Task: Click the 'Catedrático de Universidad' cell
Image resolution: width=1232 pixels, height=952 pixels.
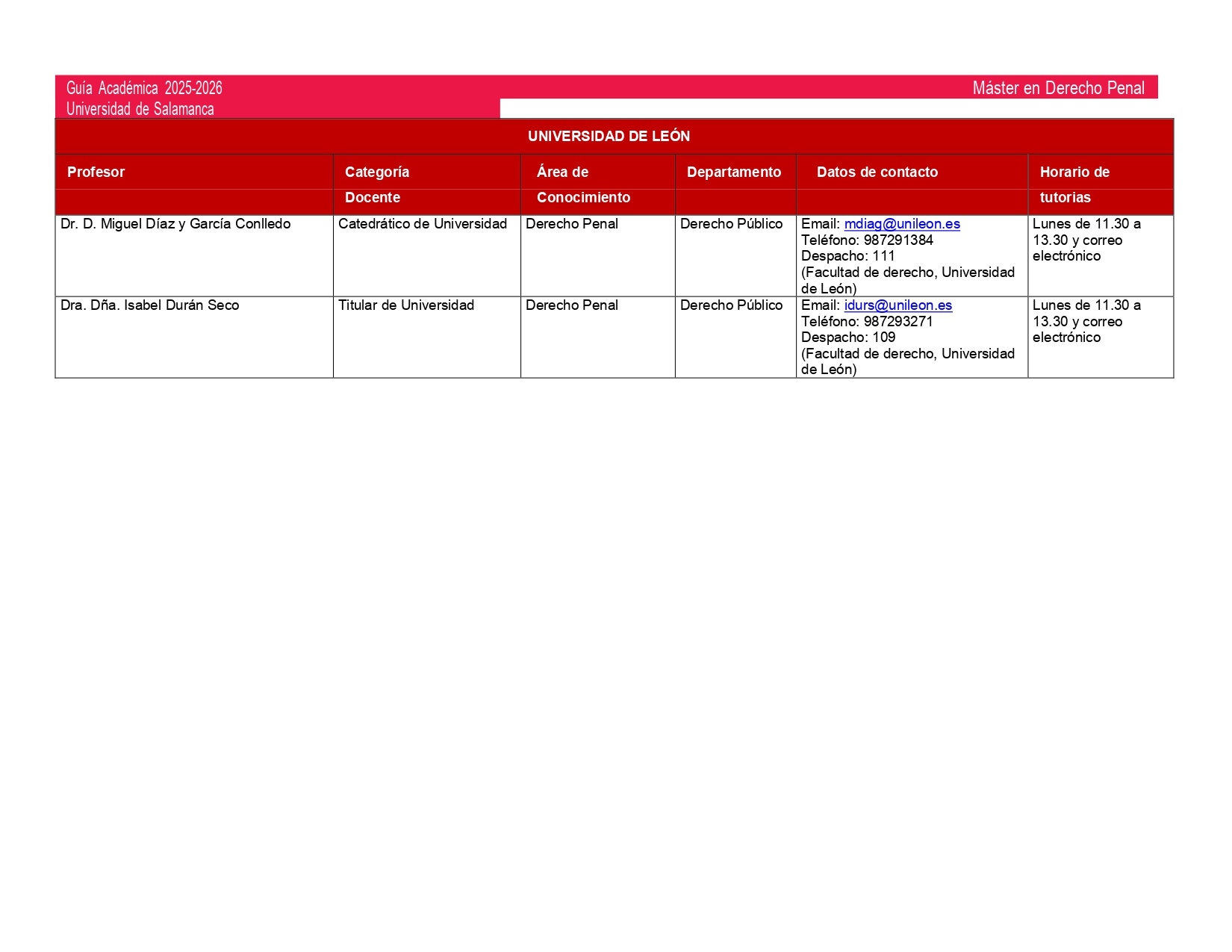Action: pyautogui.click(x=422, y=224)
